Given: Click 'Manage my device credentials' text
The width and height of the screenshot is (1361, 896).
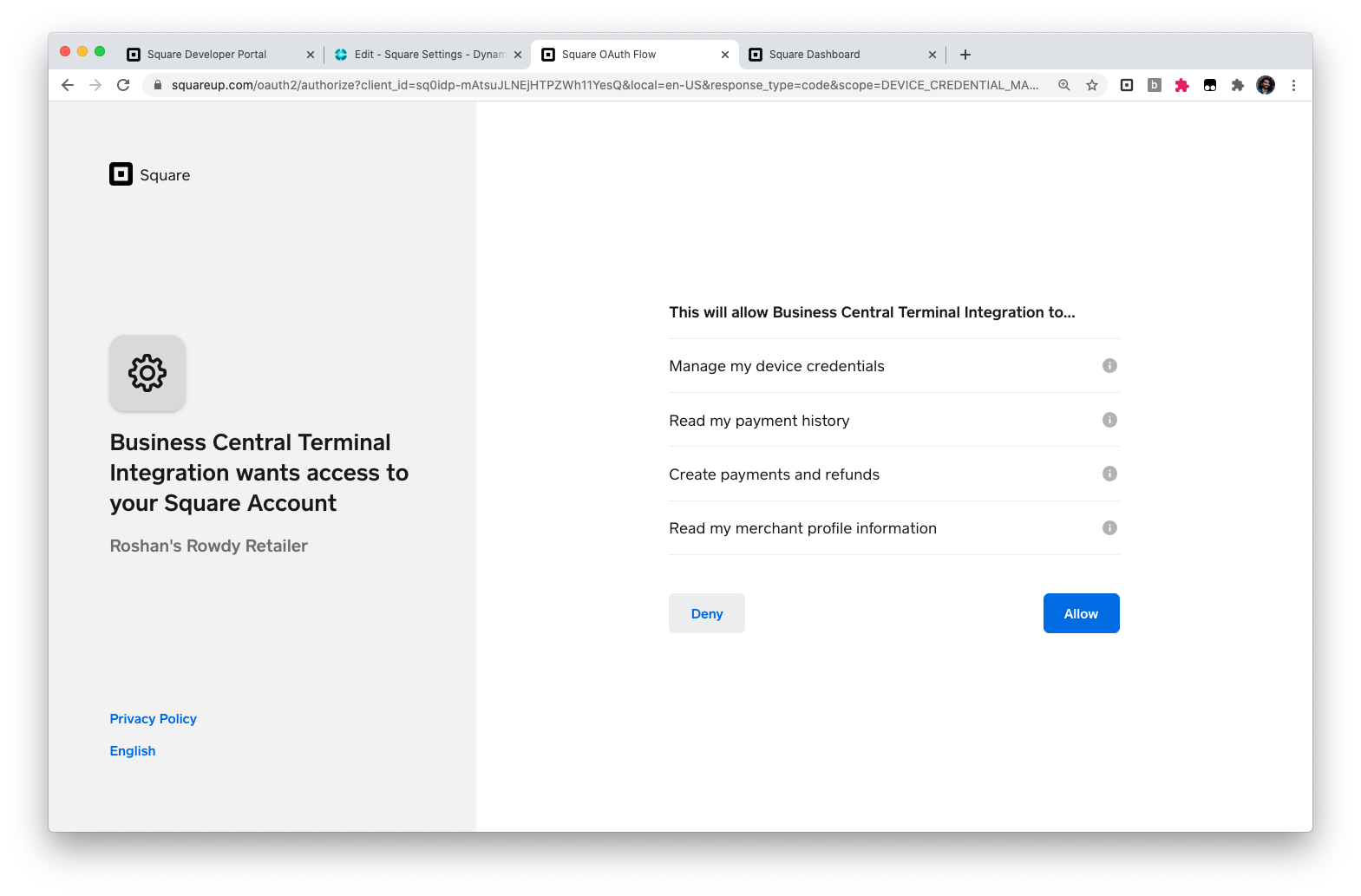Looking at the screenshot, I should [x=776, y=366].
